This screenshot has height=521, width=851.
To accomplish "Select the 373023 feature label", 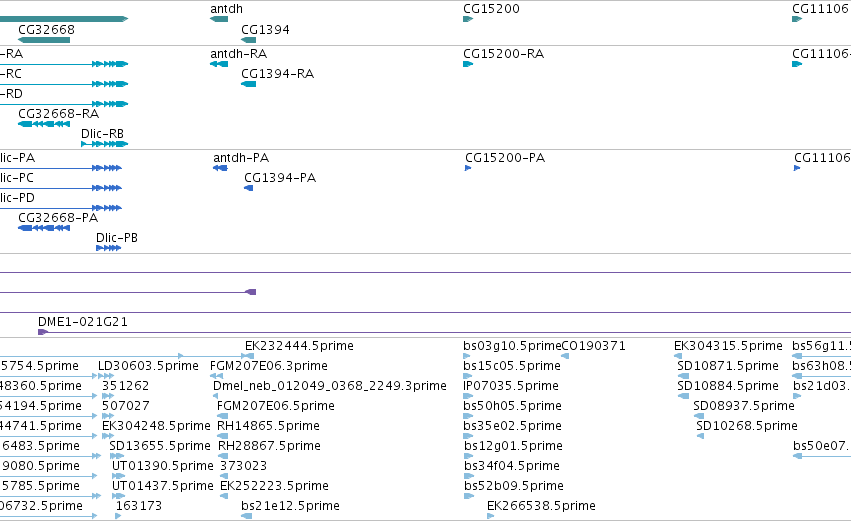I will (243, 467).
